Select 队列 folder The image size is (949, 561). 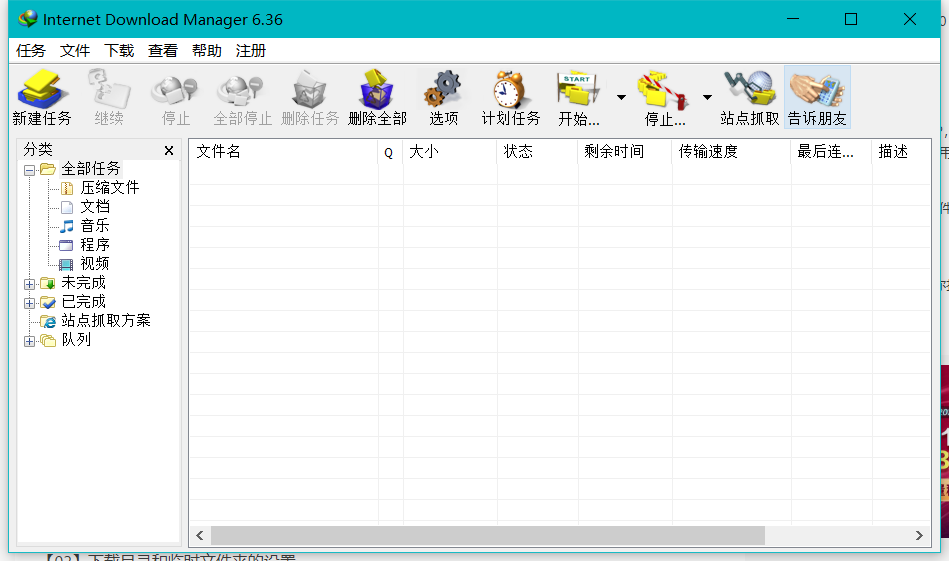(x=76, y=340)
